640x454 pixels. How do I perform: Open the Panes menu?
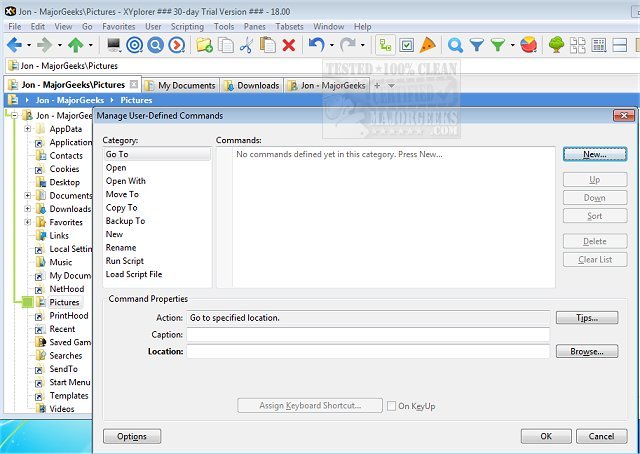tap(255, 27)
